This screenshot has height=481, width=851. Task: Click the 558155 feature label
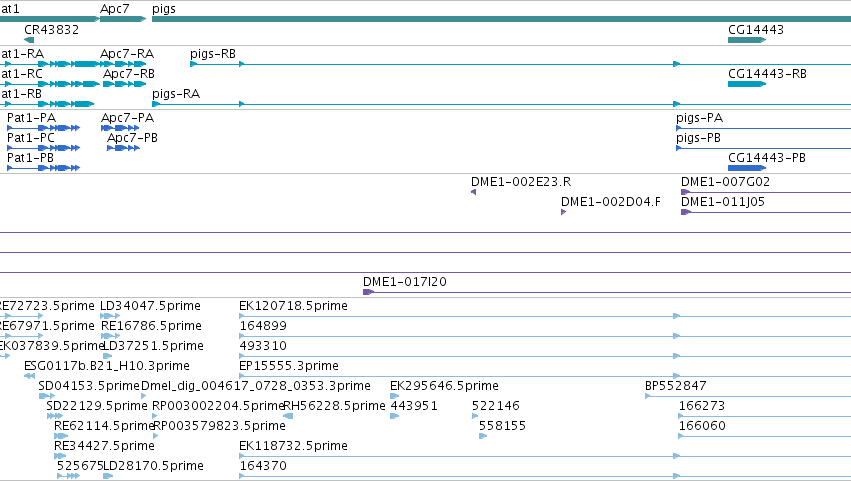coord(502,426)
